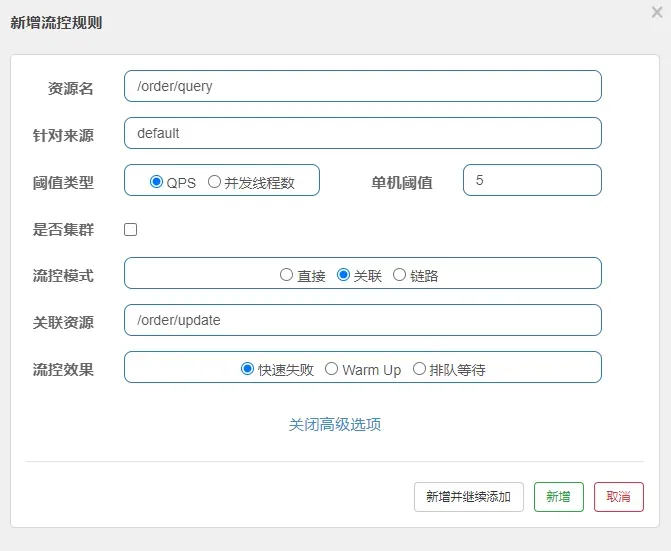This screenshot has height=551, width=671.
Task: Select 排队等待 flow control effect
Action: (x=419, y=369)
